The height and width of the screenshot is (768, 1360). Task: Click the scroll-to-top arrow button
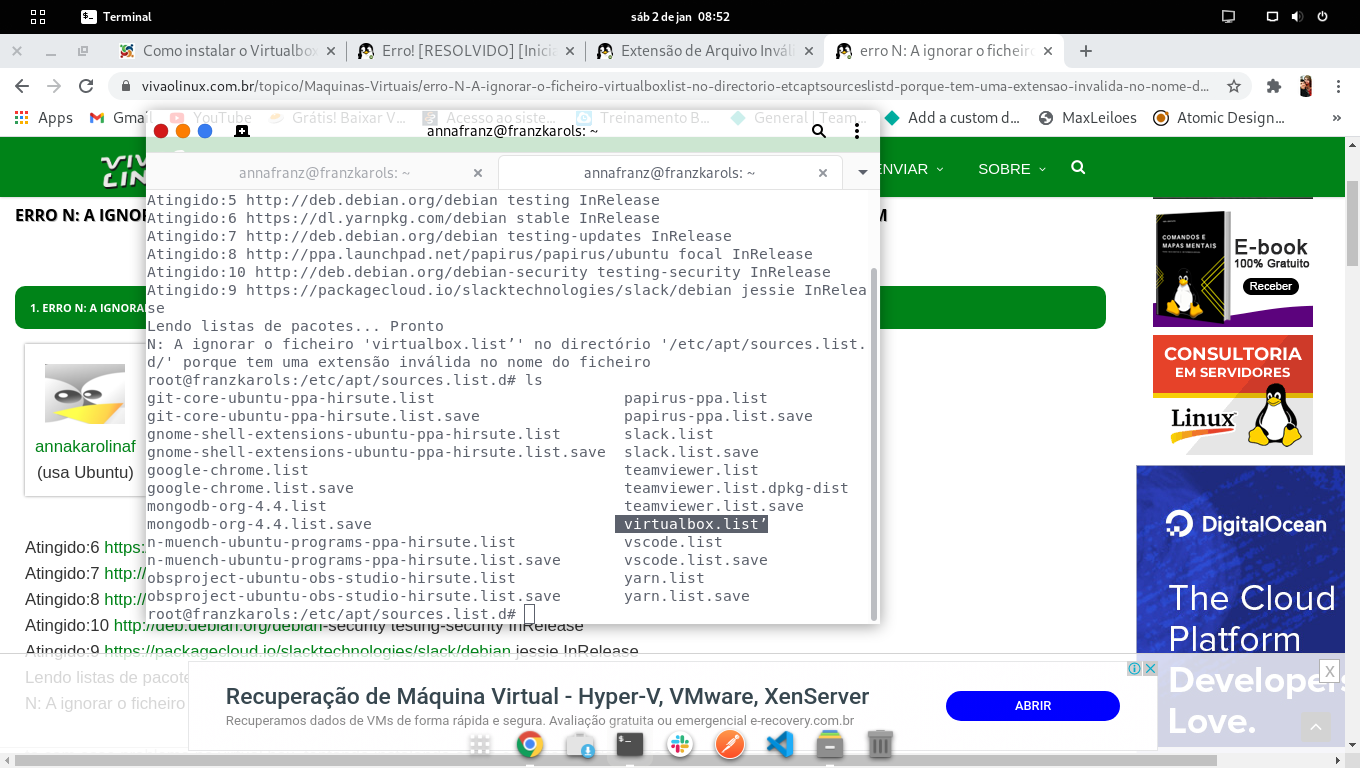(x=1316, y=727)
